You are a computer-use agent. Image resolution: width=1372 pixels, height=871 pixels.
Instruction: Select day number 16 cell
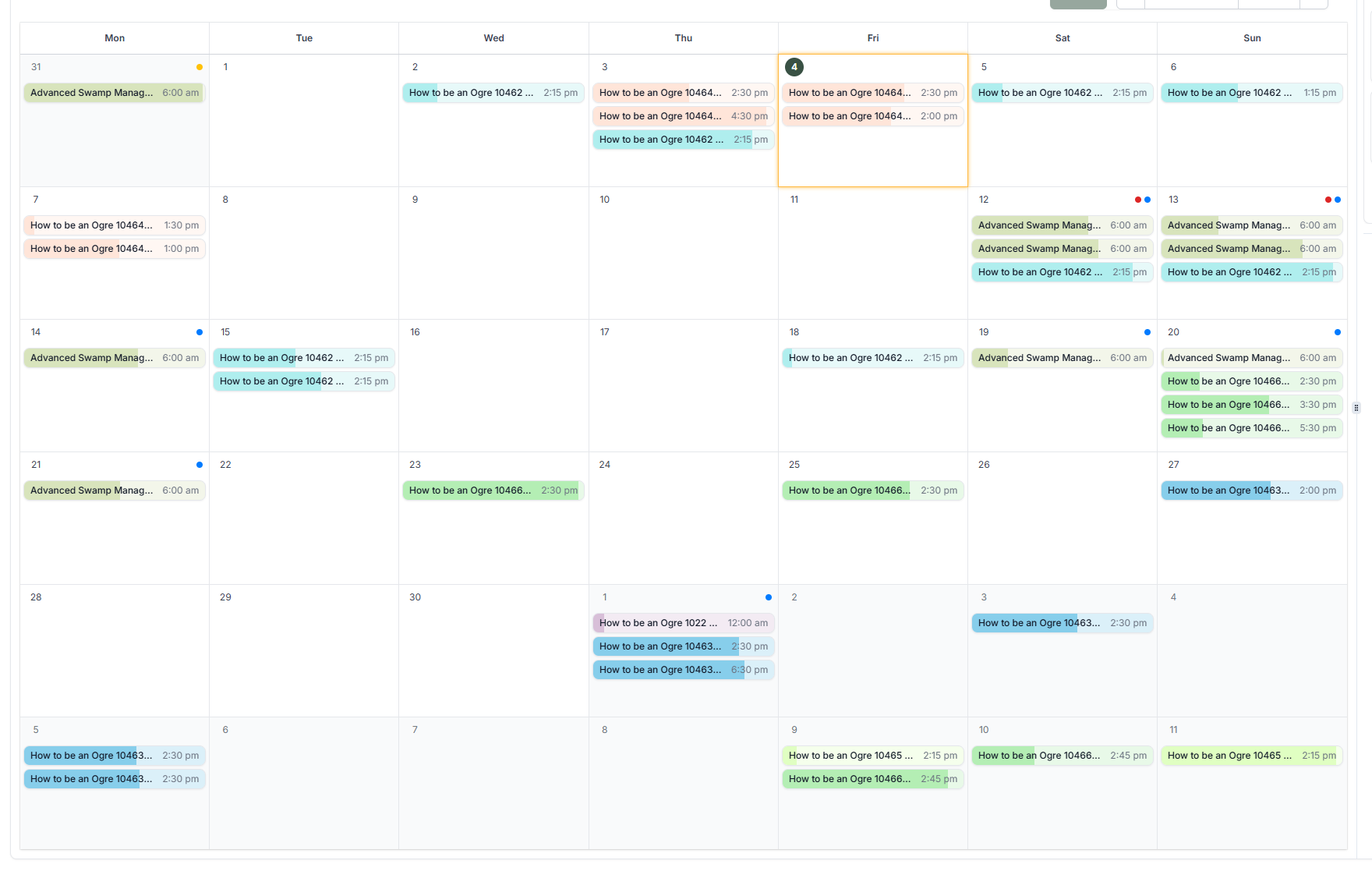[493, 386]
